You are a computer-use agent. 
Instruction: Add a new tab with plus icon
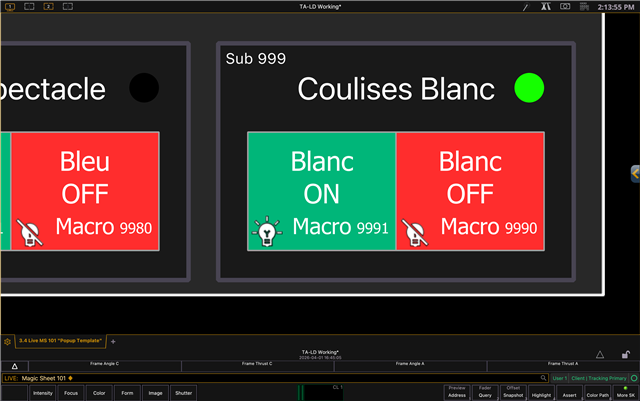[113, 342]
